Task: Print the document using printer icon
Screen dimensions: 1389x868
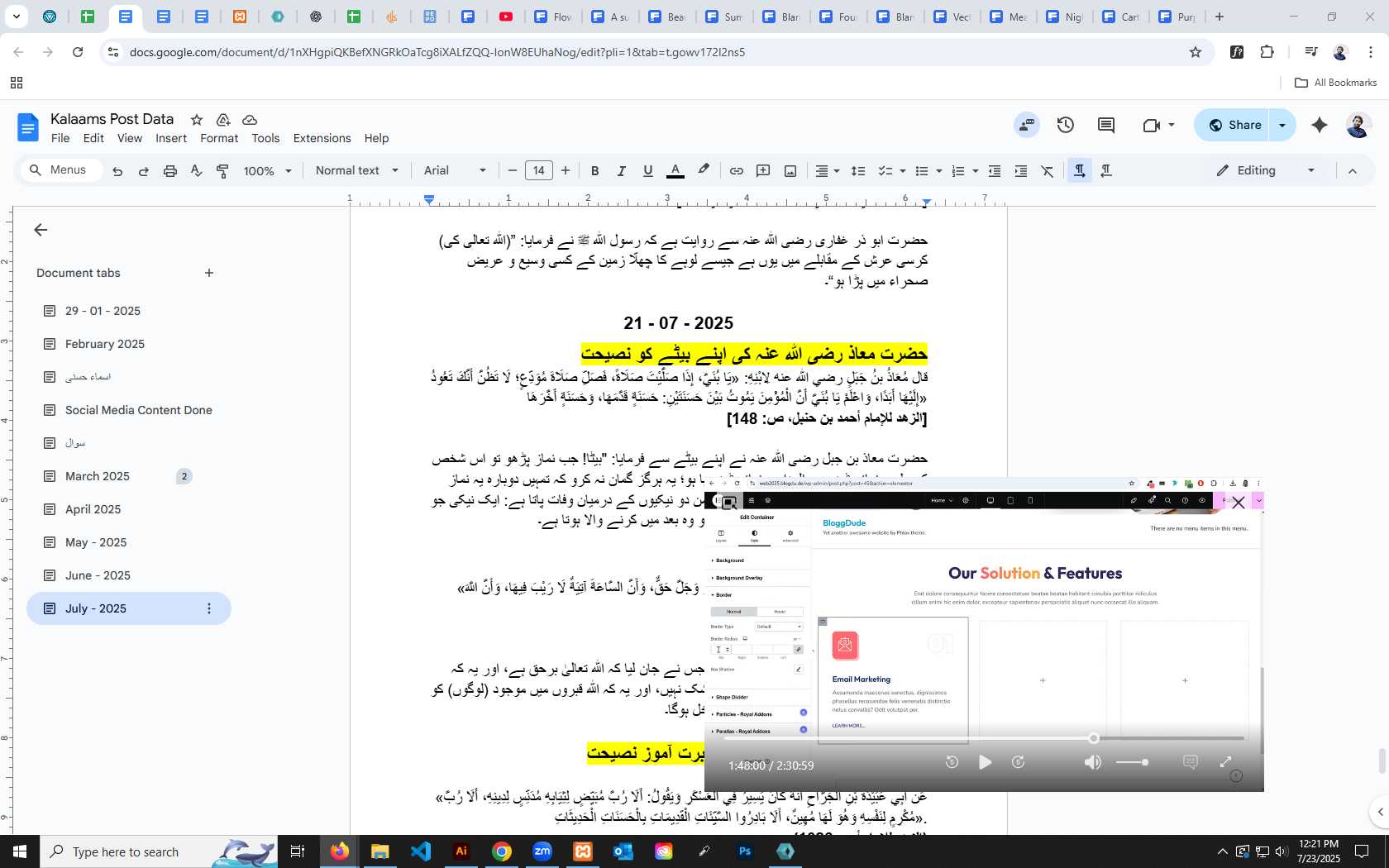Action: (x=170, y=171)
